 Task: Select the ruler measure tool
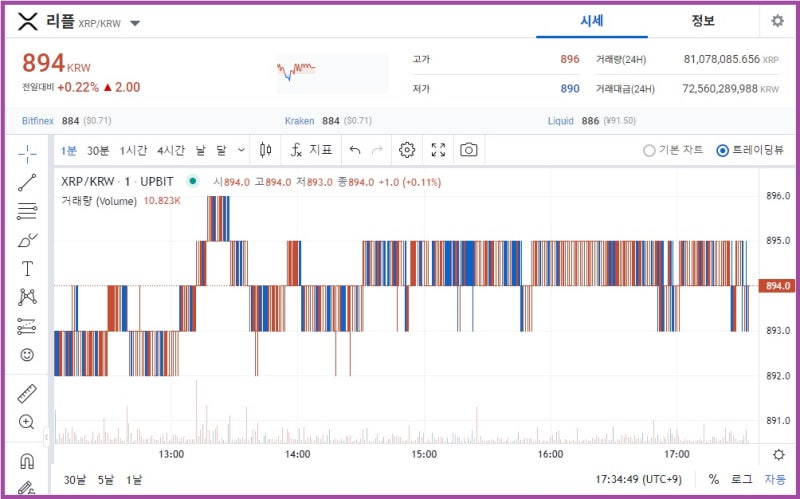pos(27,393)
